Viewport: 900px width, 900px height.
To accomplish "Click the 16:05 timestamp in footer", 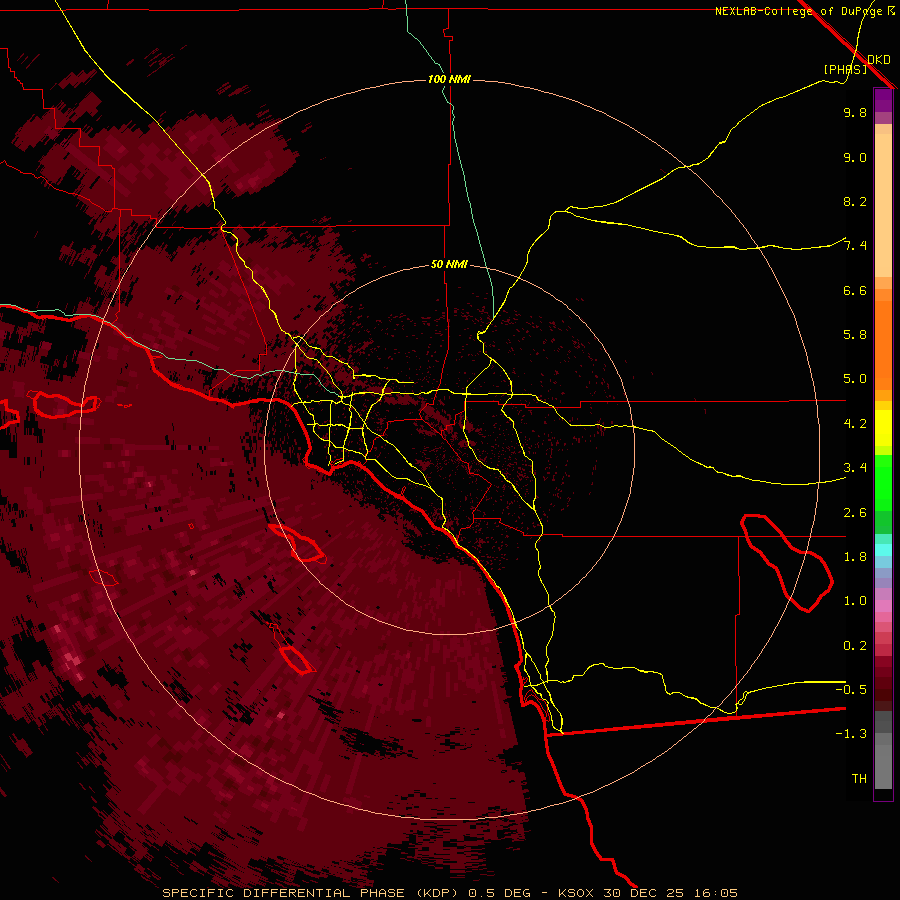I will point(715,893).
